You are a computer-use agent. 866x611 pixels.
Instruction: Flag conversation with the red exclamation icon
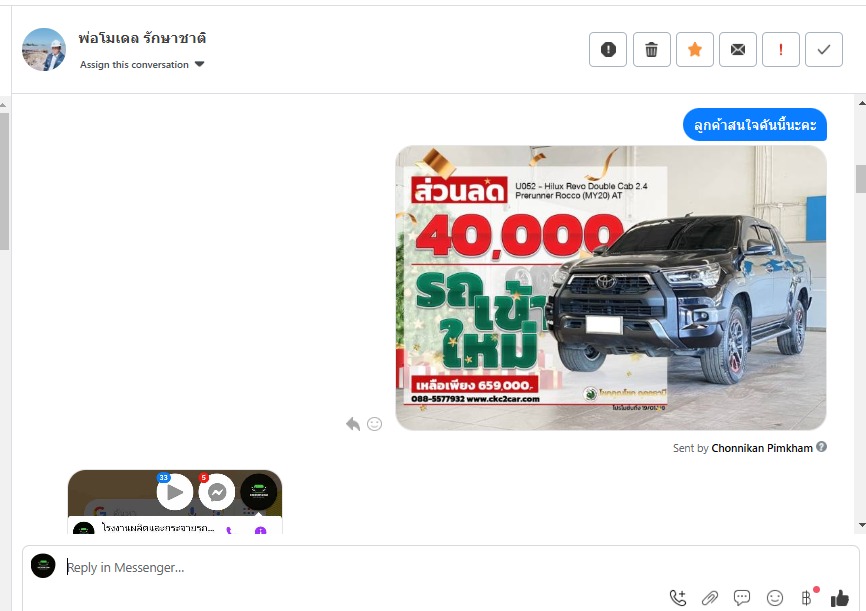[781, 50]
